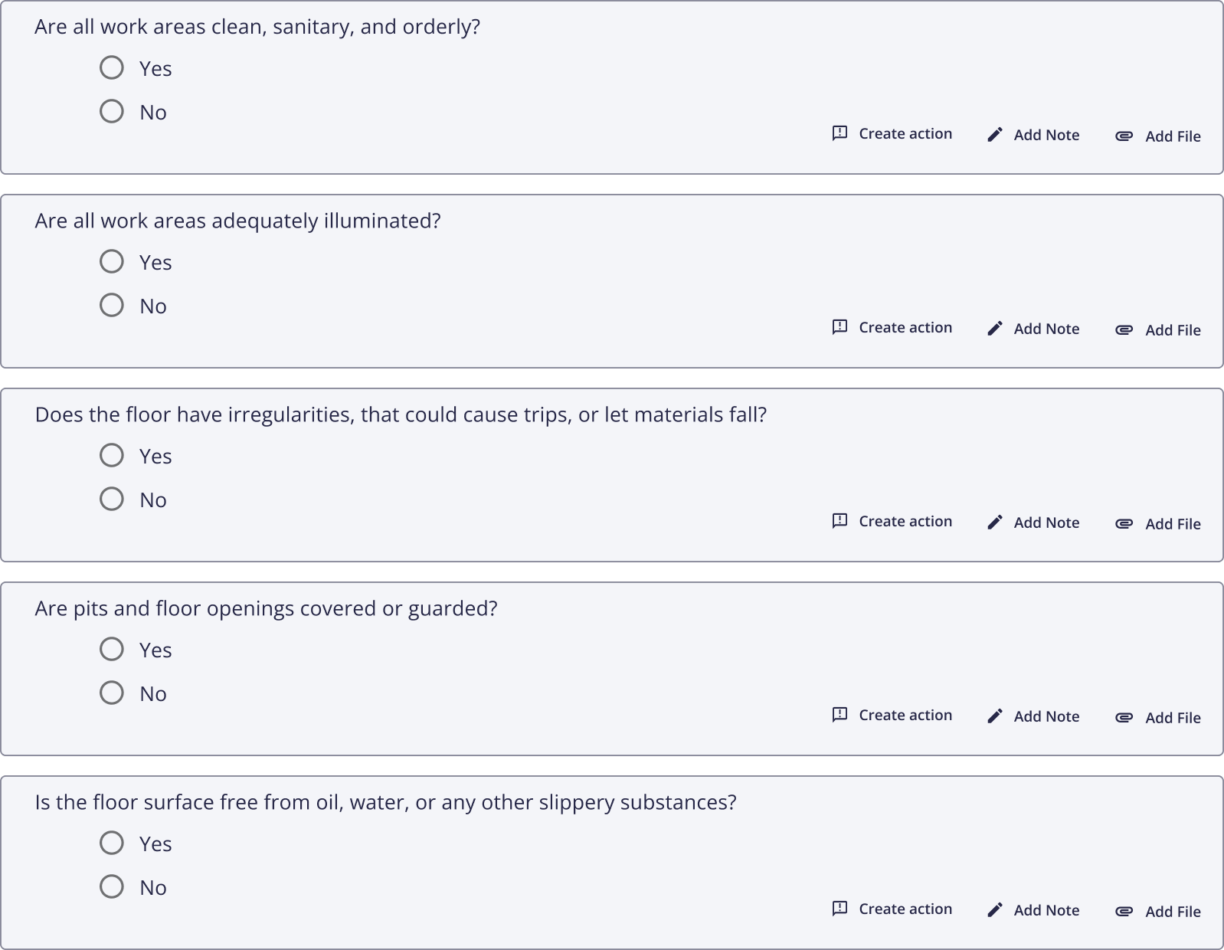Select No for work areas adequately illuminated
Screen dimensions: 1224x950
coord(112,305)
